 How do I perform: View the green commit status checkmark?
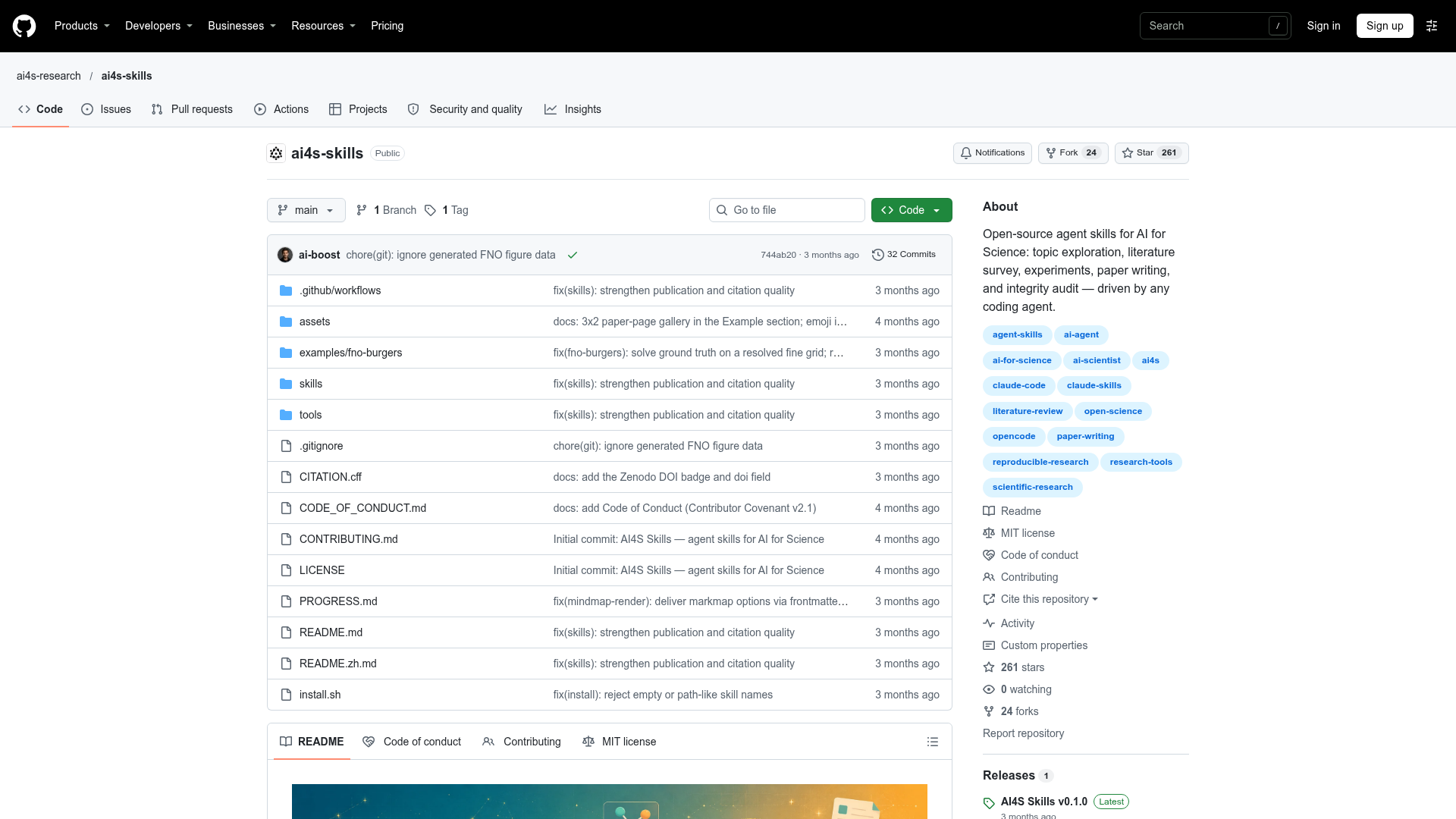[573, 255]
